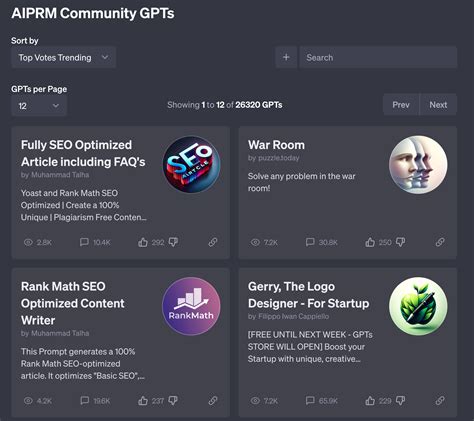Thumbs down Gerry, The Logo Designer
Screen dimensions: 474x421
tap(400, 400)
